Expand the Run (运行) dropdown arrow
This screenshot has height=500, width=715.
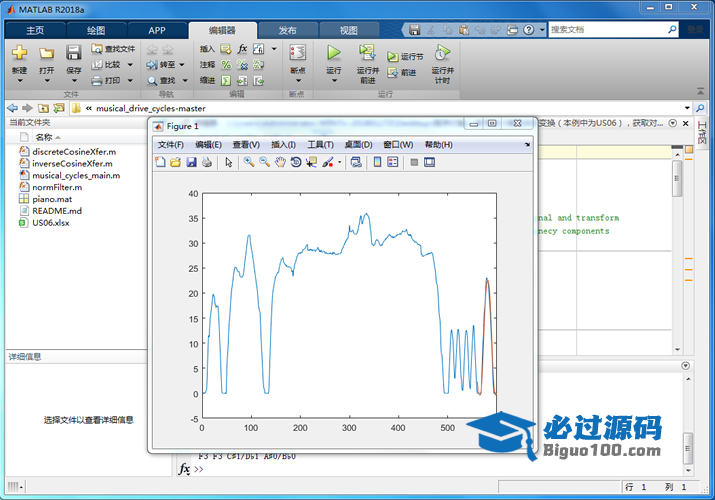pyautogui.click(x=334, y=81)
